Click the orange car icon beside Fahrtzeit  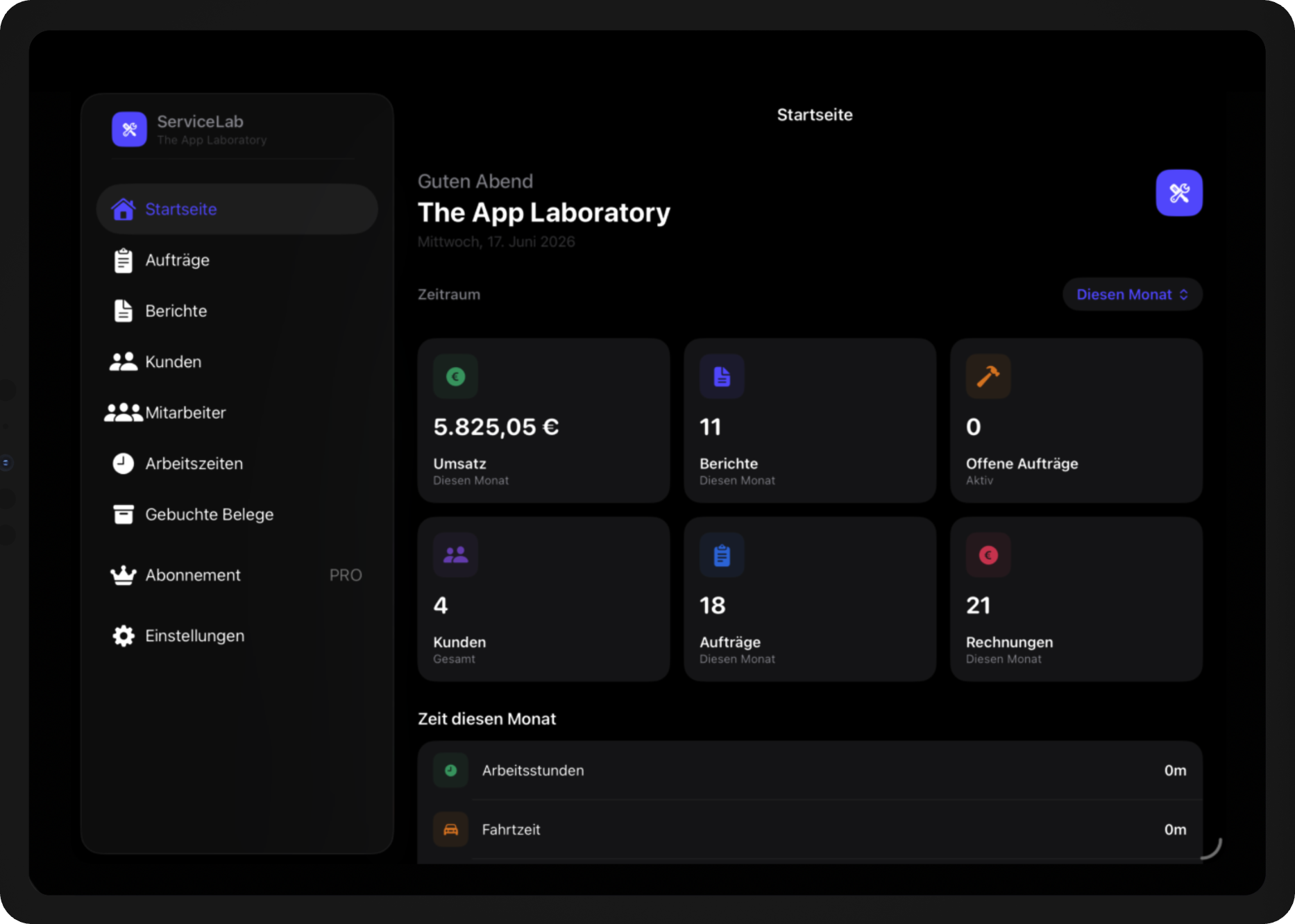tap(450, 830)
